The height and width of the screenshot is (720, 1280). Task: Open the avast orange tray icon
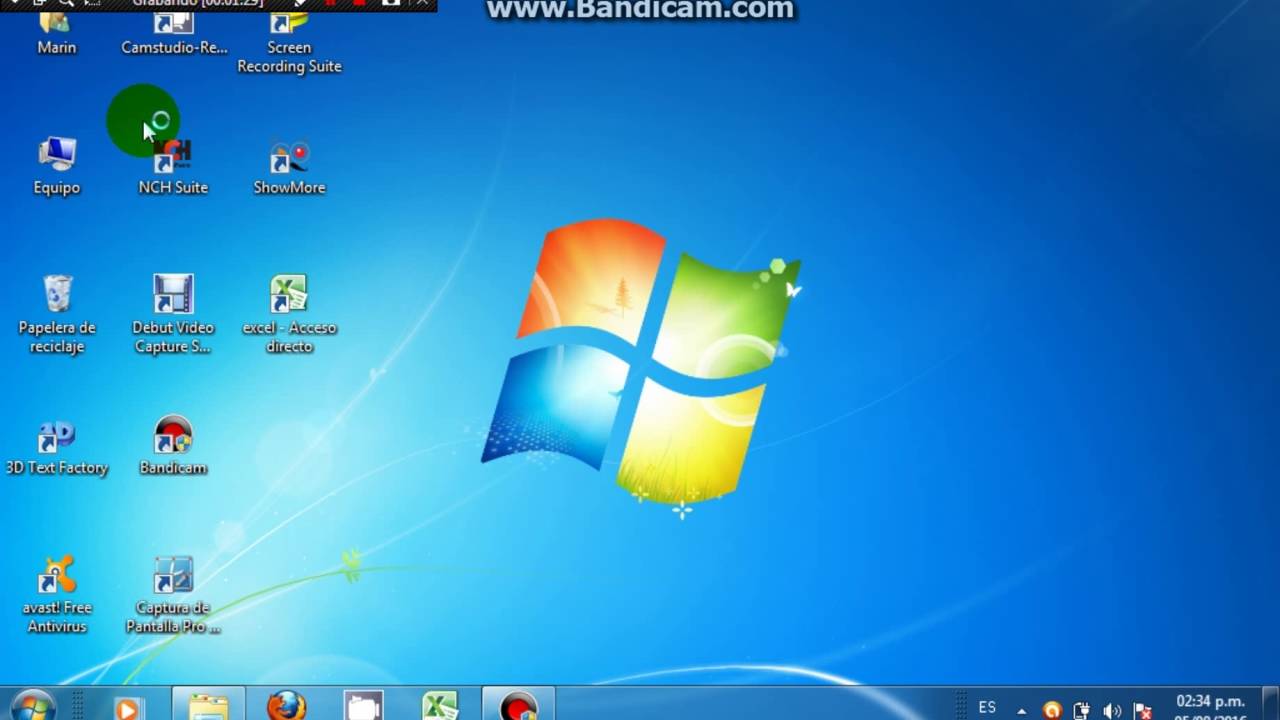[x=1052, y=710]
